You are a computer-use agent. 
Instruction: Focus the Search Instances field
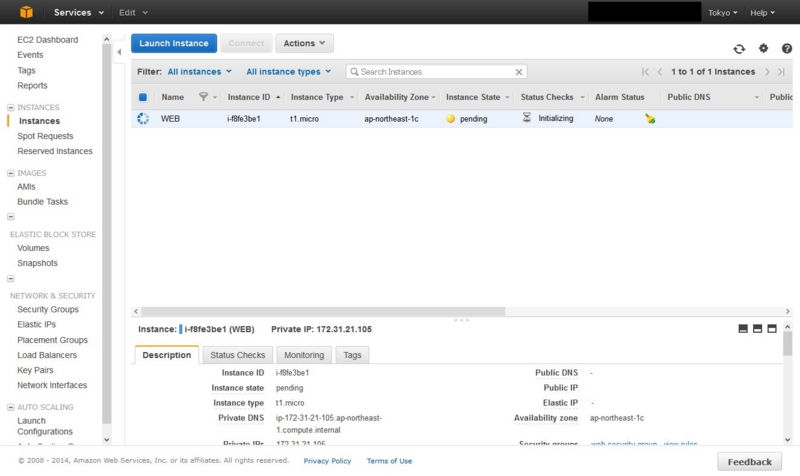point(436,72)
